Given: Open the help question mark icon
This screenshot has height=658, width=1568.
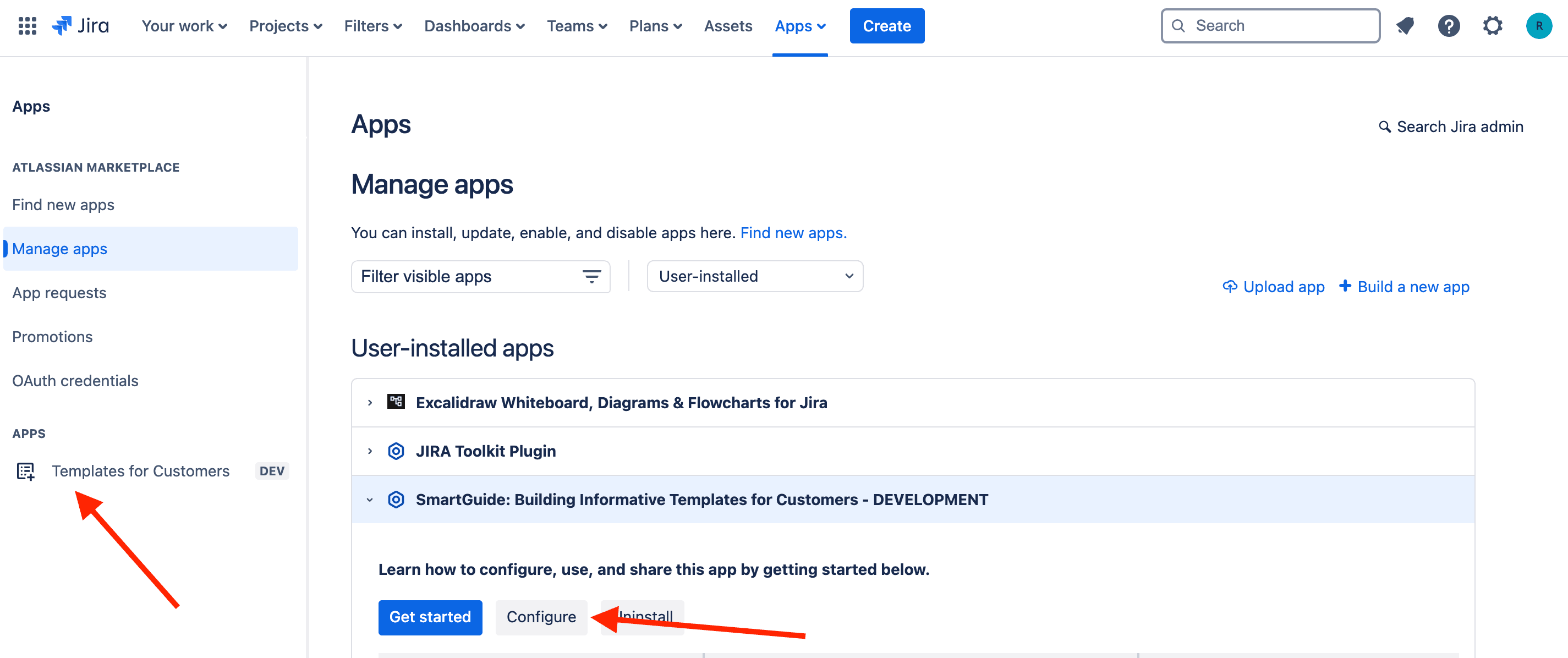Looking at the screenshot, I should [x=1449, y=25].
